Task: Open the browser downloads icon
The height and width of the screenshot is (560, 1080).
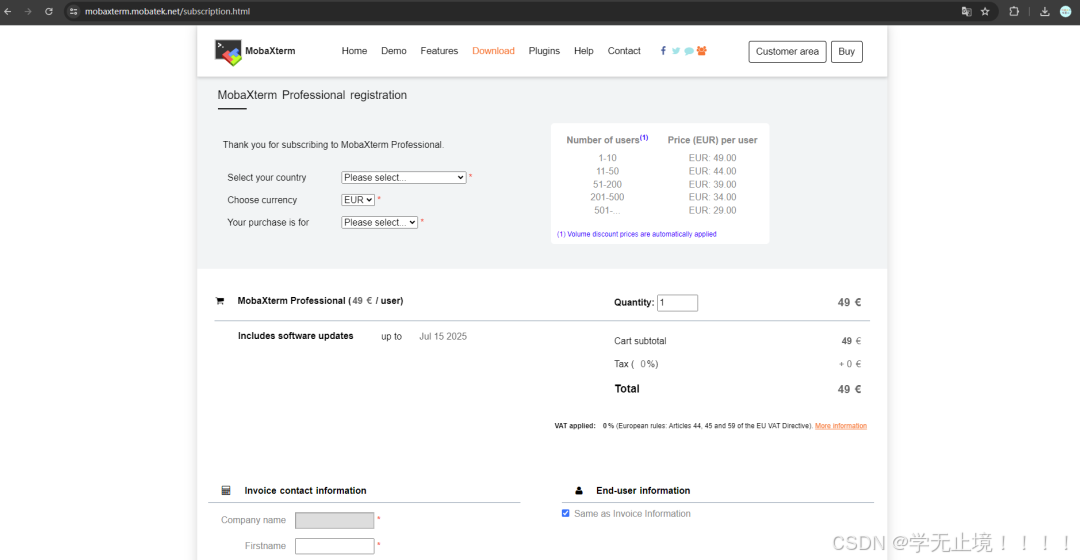Action: click(x=1045, y=12)
